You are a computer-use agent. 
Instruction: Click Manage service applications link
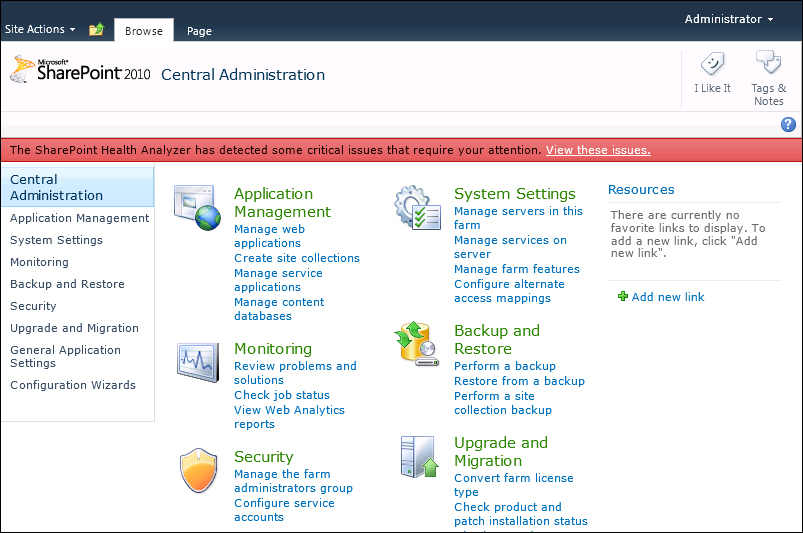coord(278,280)
